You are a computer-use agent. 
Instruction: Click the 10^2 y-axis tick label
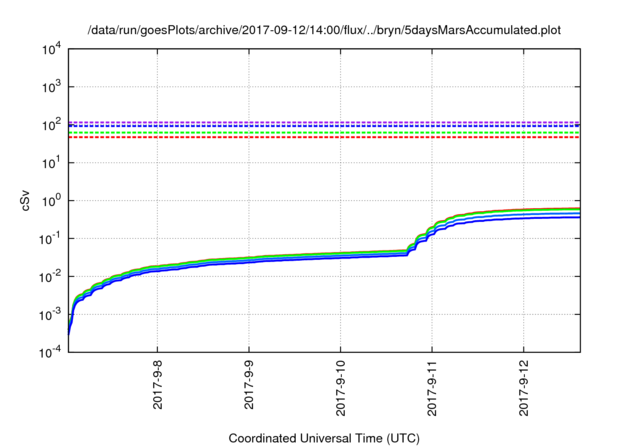pyautogui.click(x=52, y=125)
